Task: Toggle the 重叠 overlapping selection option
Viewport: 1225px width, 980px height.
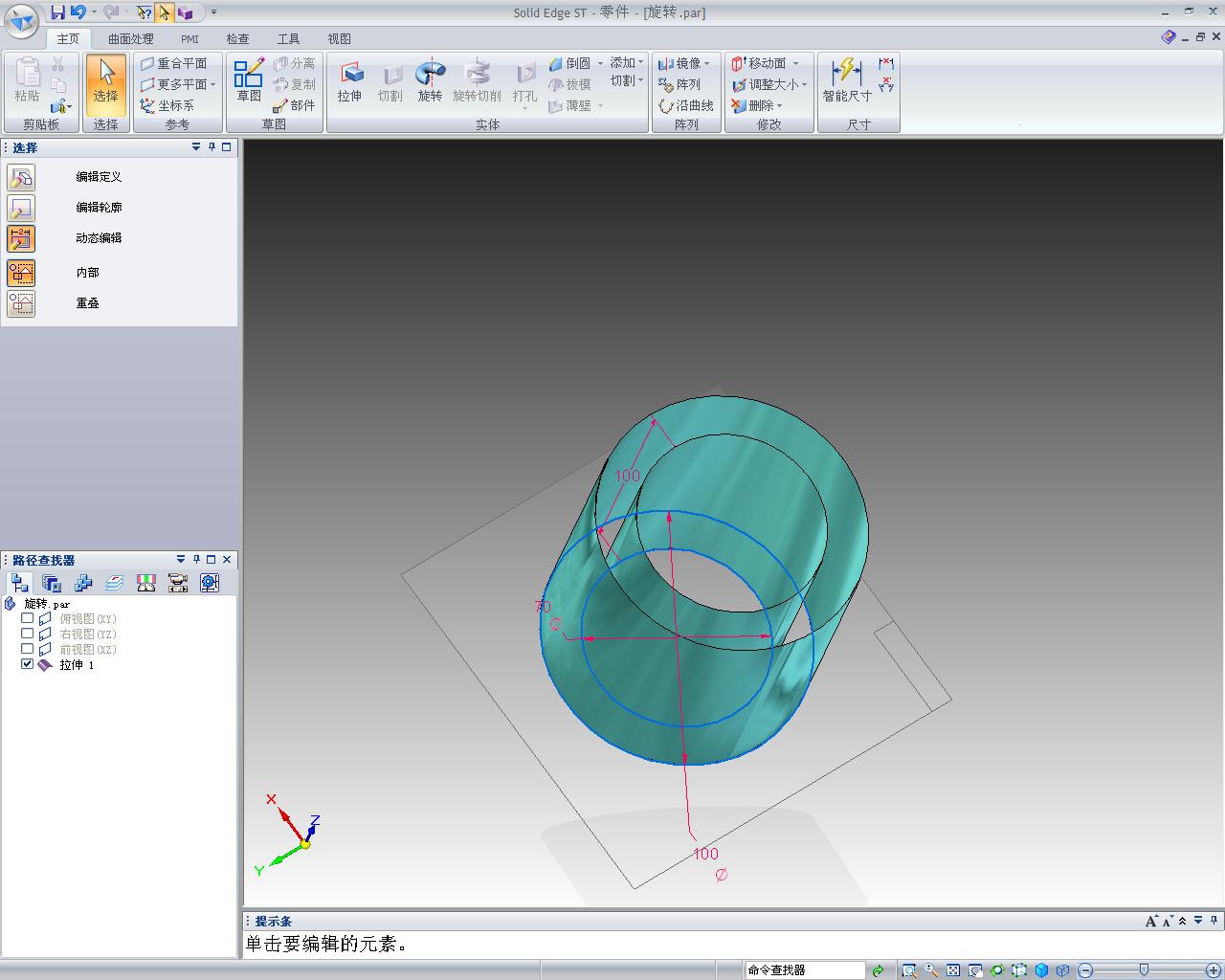Action: point(21,303)
